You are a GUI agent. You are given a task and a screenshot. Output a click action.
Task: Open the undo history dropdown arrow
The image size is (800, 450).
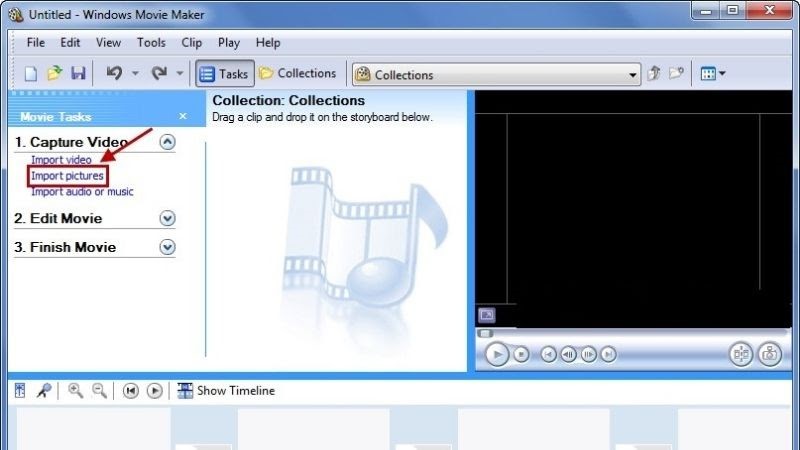tap(135, 73)
